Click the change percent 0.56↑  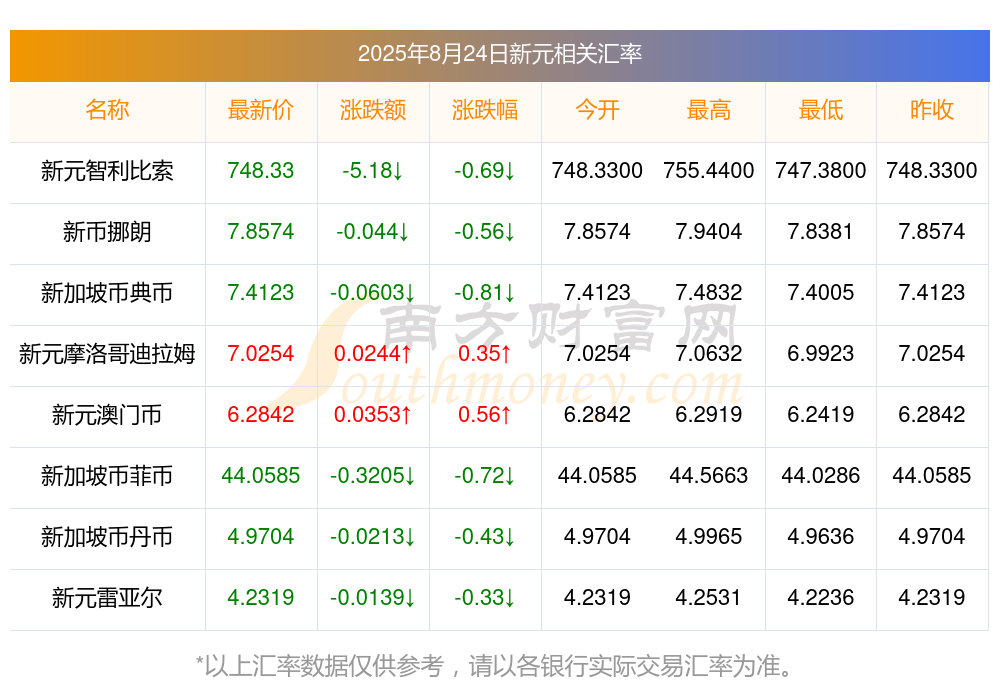485,414
